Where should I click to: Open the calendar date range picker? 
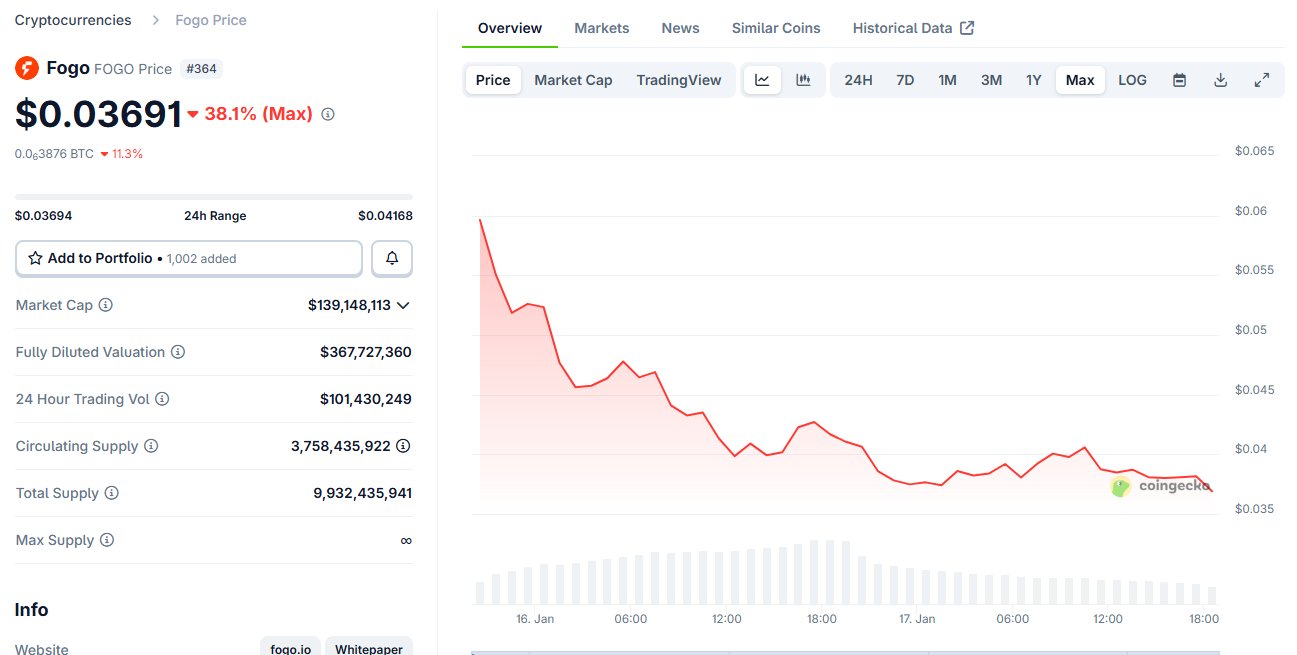1179,80
